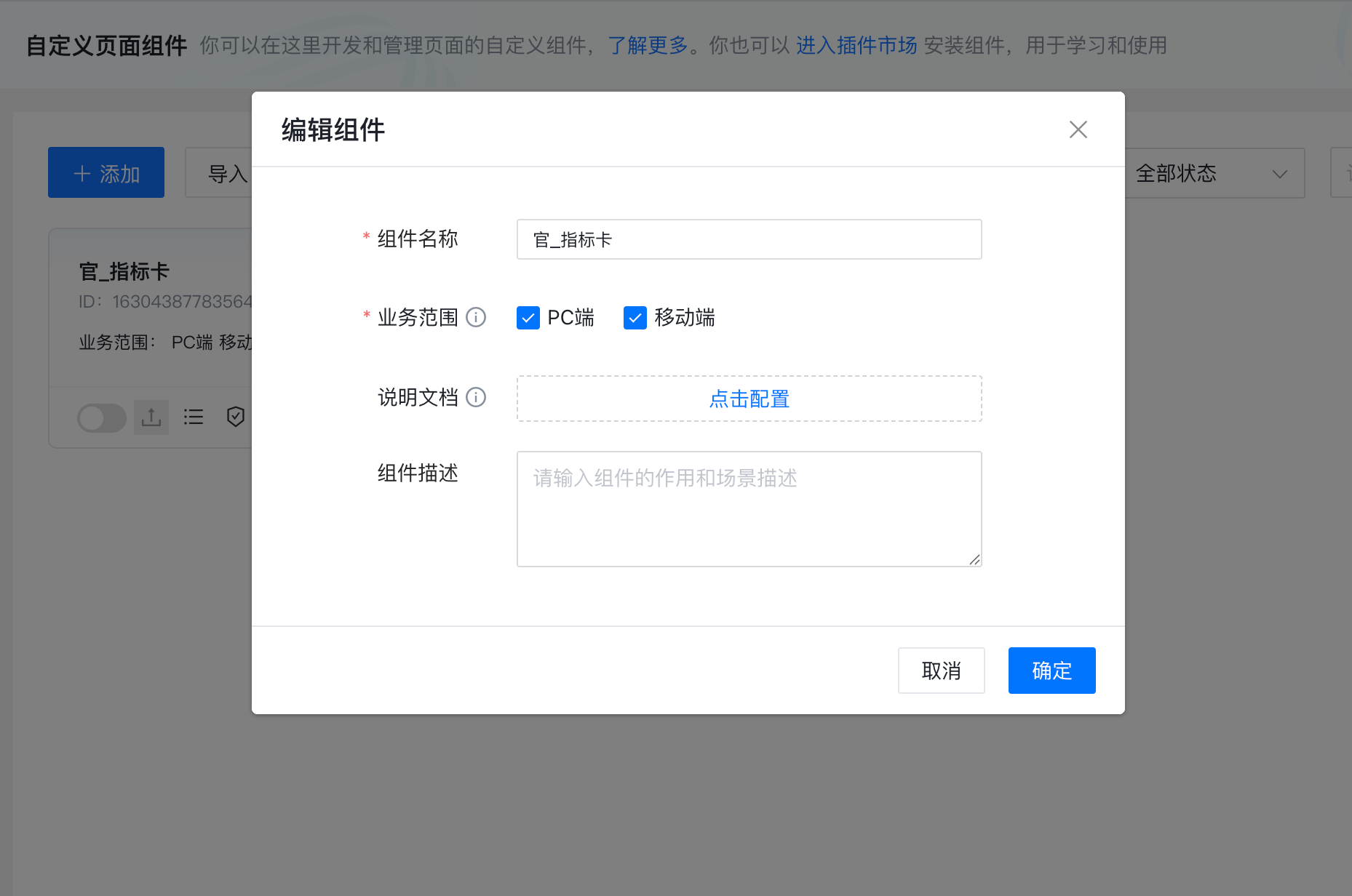Click the 业务范围 info icon
Viewport: 1352px width, 896px height.
click(x=476, y=318)
